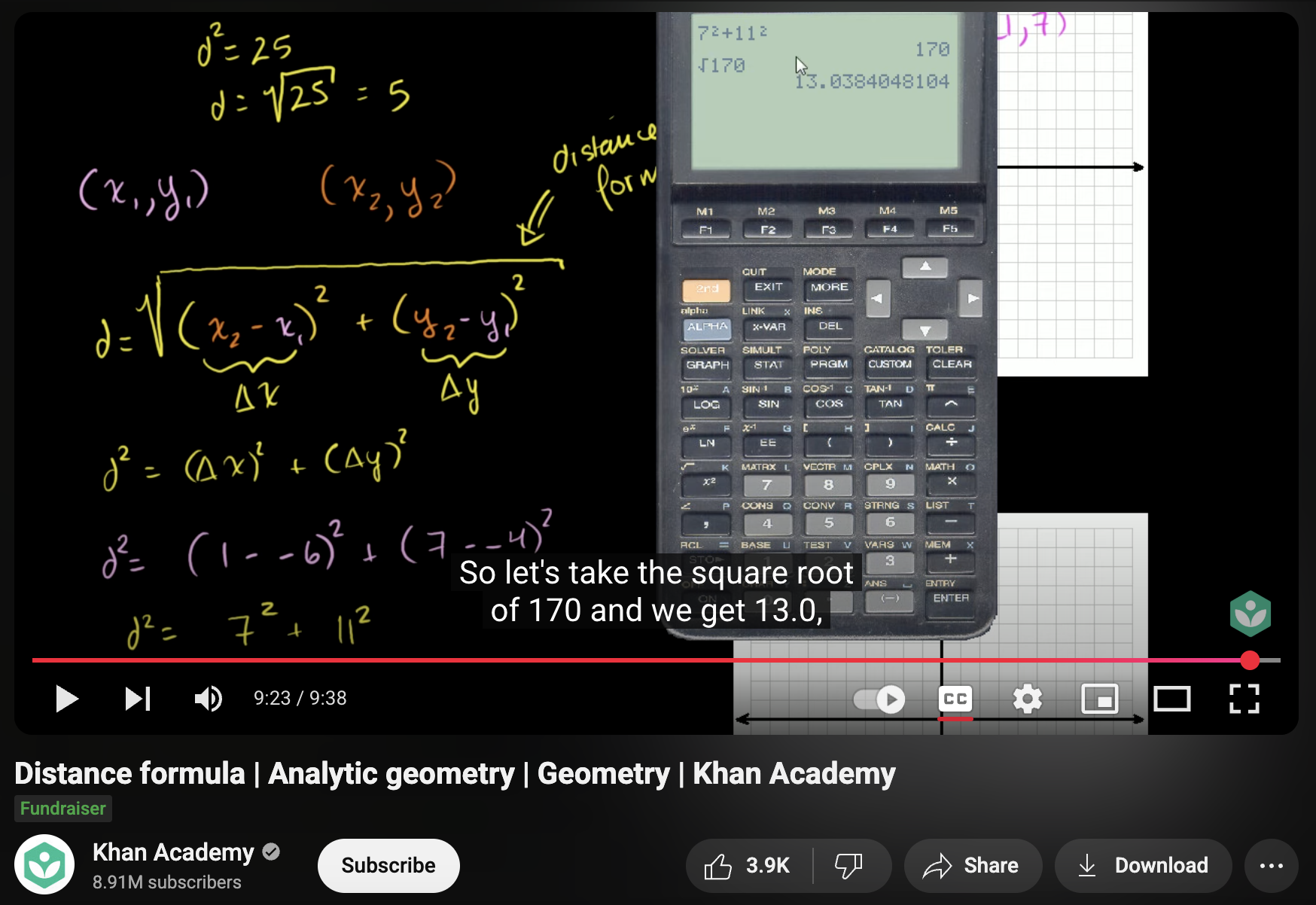This screenshot has height=905, width=1316.
Task: Play the video
Action: coord(66,699)
